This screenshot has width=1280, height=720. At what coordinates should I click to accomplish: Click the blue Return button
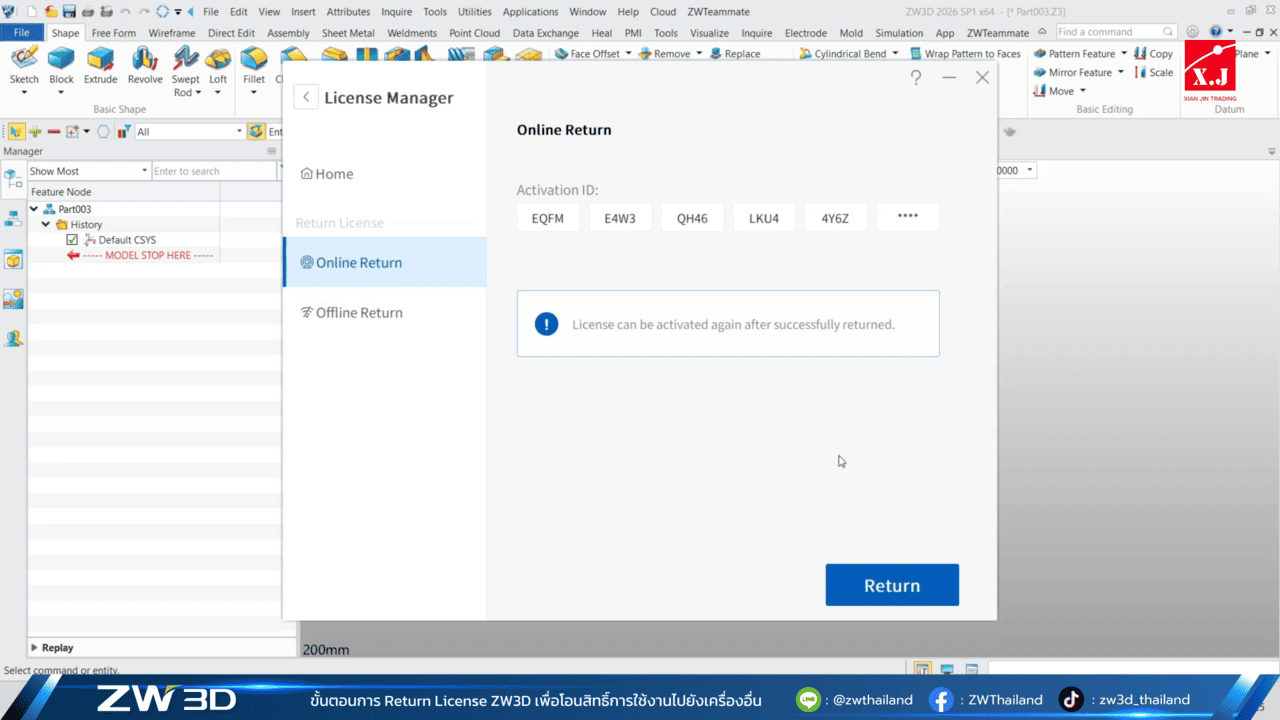click(891, 585)
